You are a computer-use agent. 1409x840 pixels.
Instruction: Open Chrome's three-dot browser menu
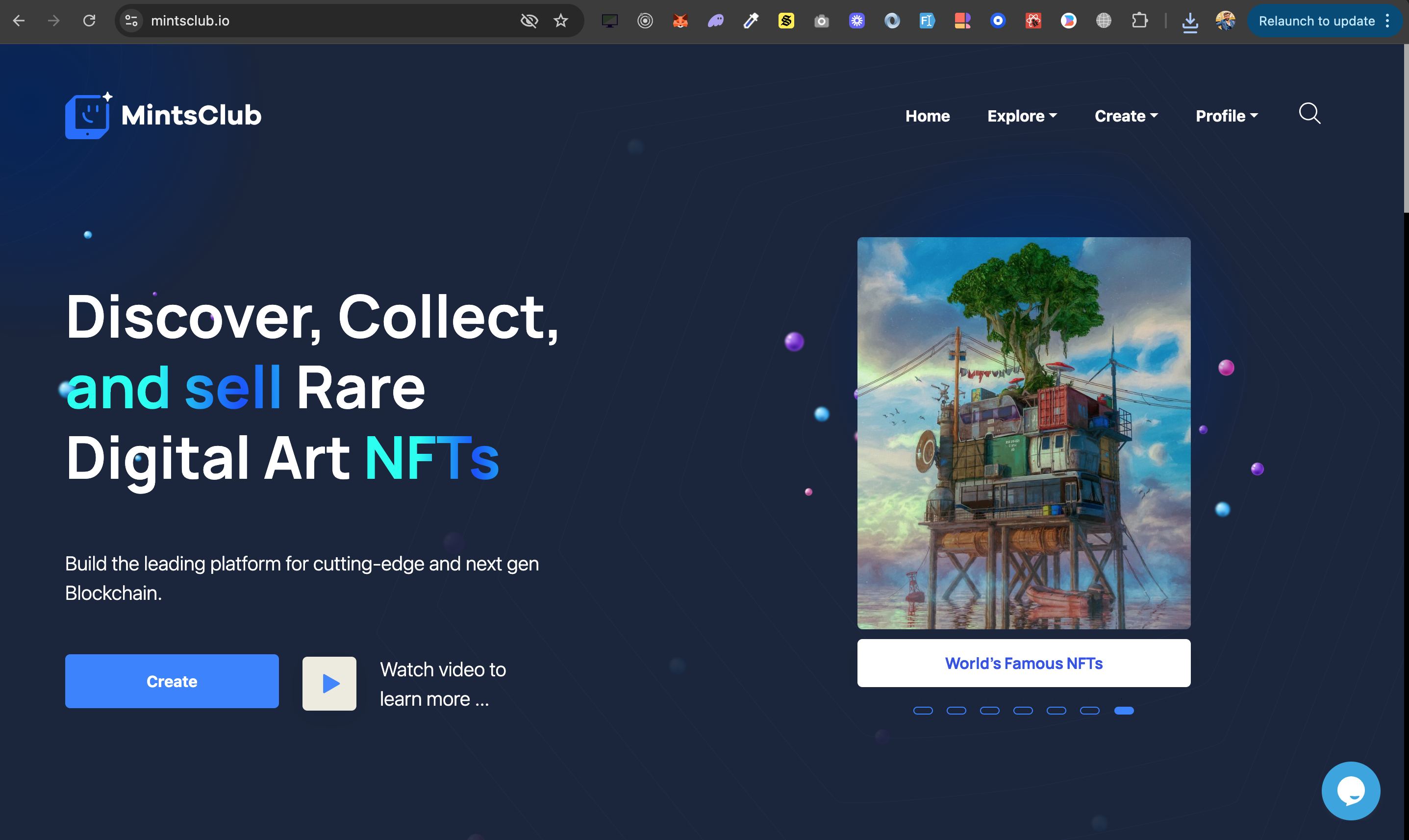1387,21
